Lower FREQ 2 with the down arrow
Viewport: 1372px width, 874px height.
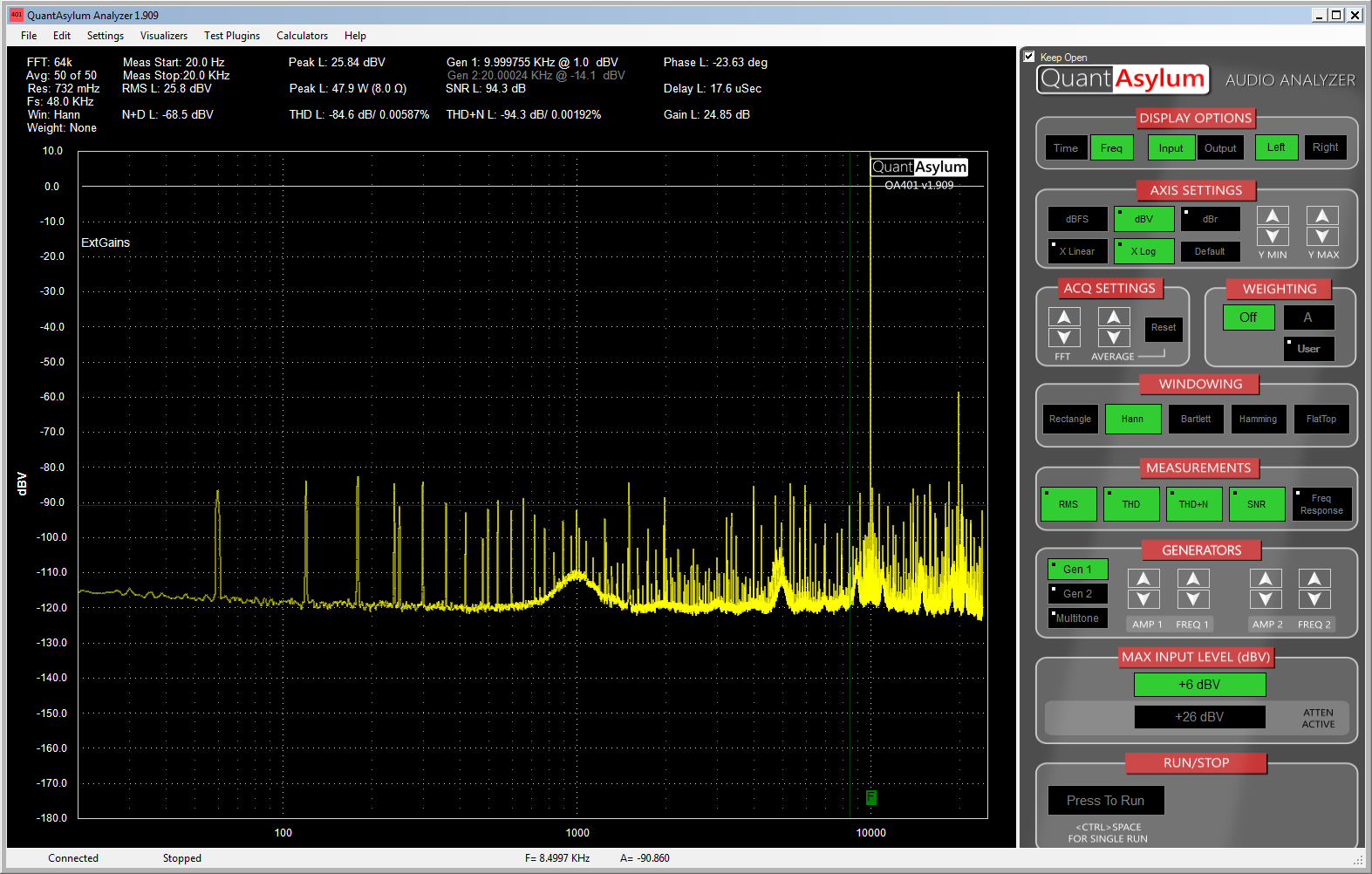1314,599
